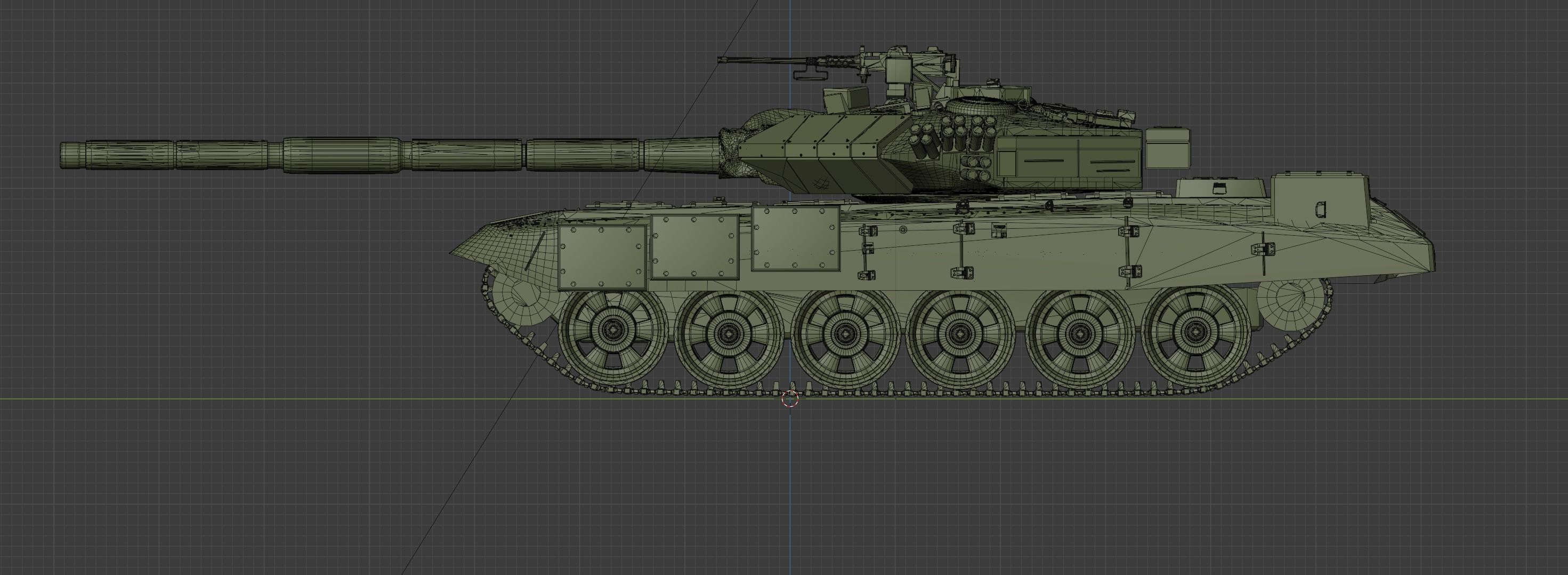This screenshot has height=575, width=1568.
Task: Click the 3D cursor at the origin
Action: (790, 399)
